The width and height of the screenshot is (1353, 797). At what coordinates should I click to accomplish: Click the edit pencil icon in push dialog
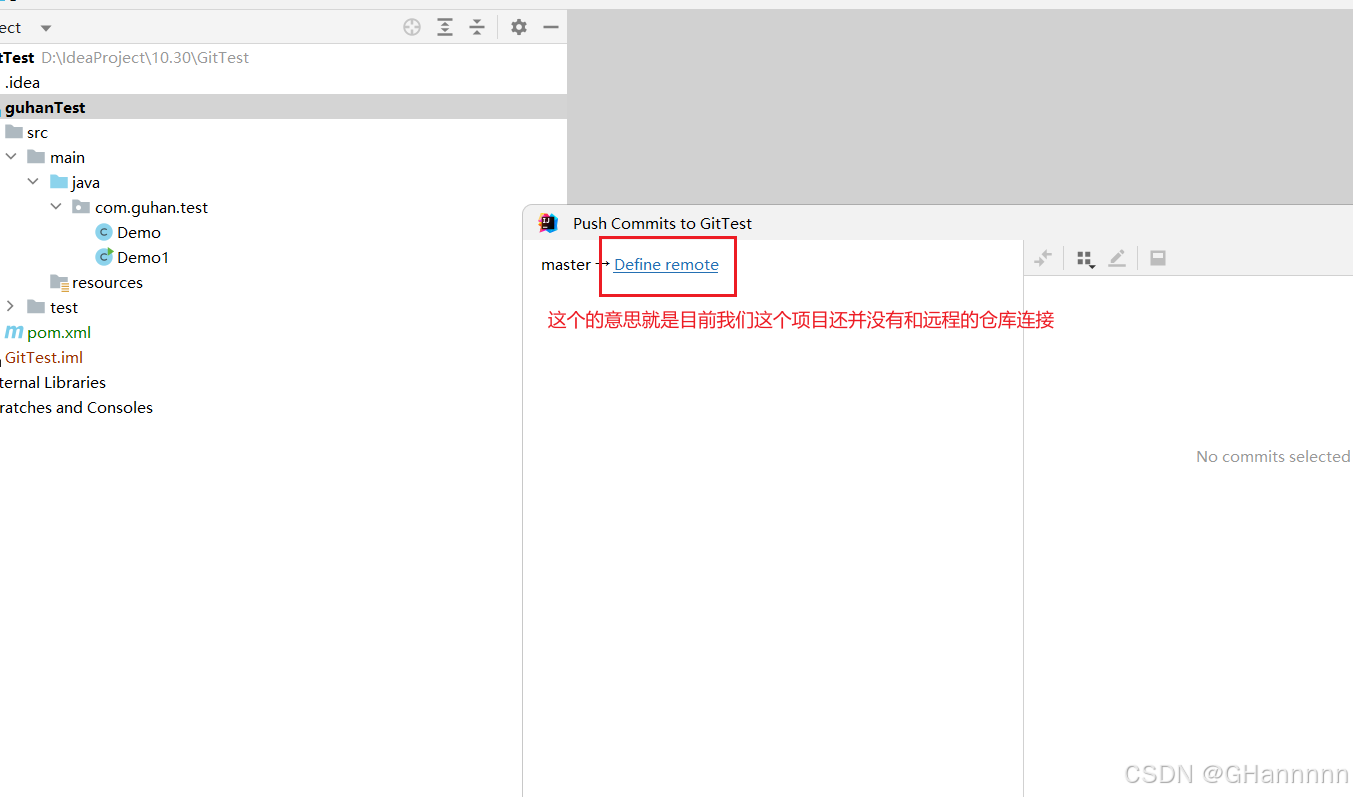coord(1117,258)
